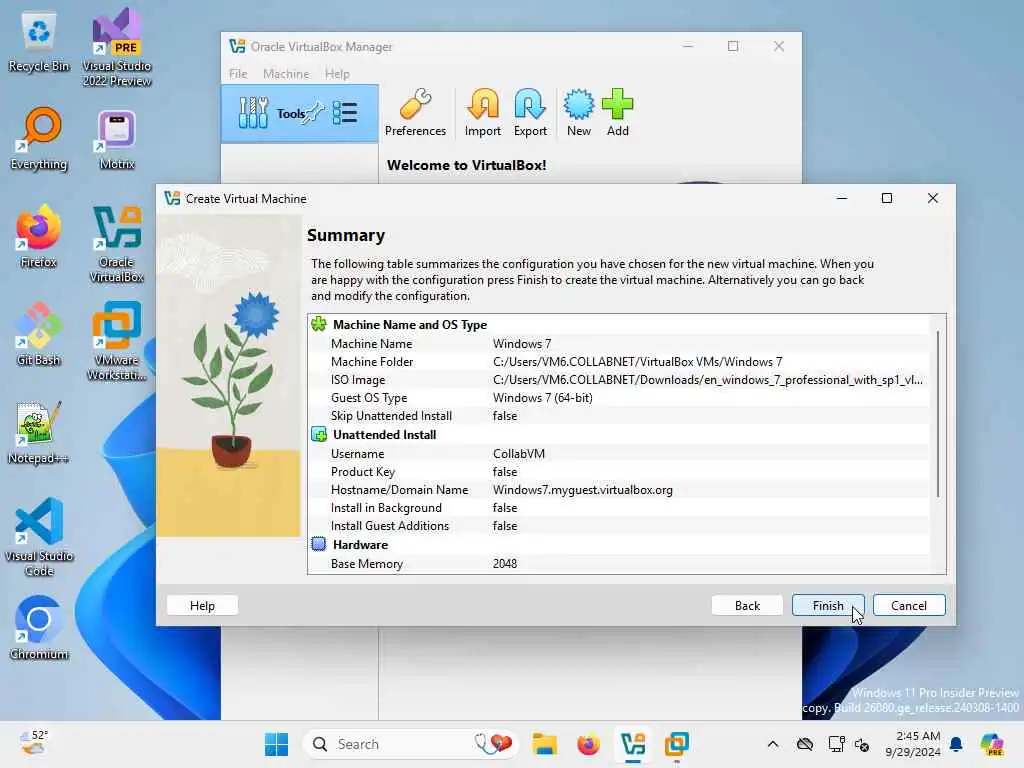Open Recycle Bin desktop icon
The width and height of the screenshot is (1024, 768).
point(39,42)
